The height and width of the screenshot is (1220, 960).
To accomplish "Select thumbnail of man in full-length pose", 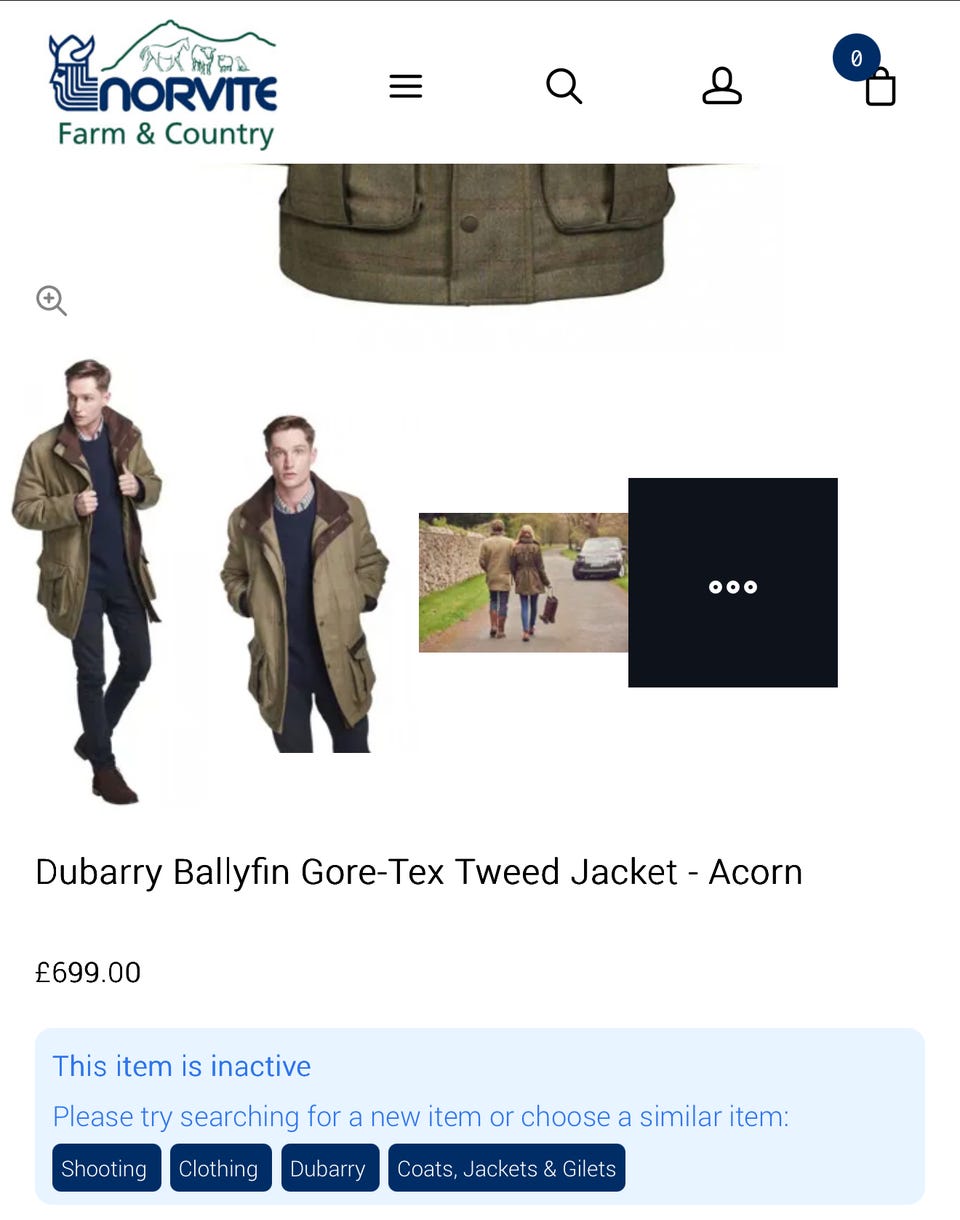I will point(87,582).
